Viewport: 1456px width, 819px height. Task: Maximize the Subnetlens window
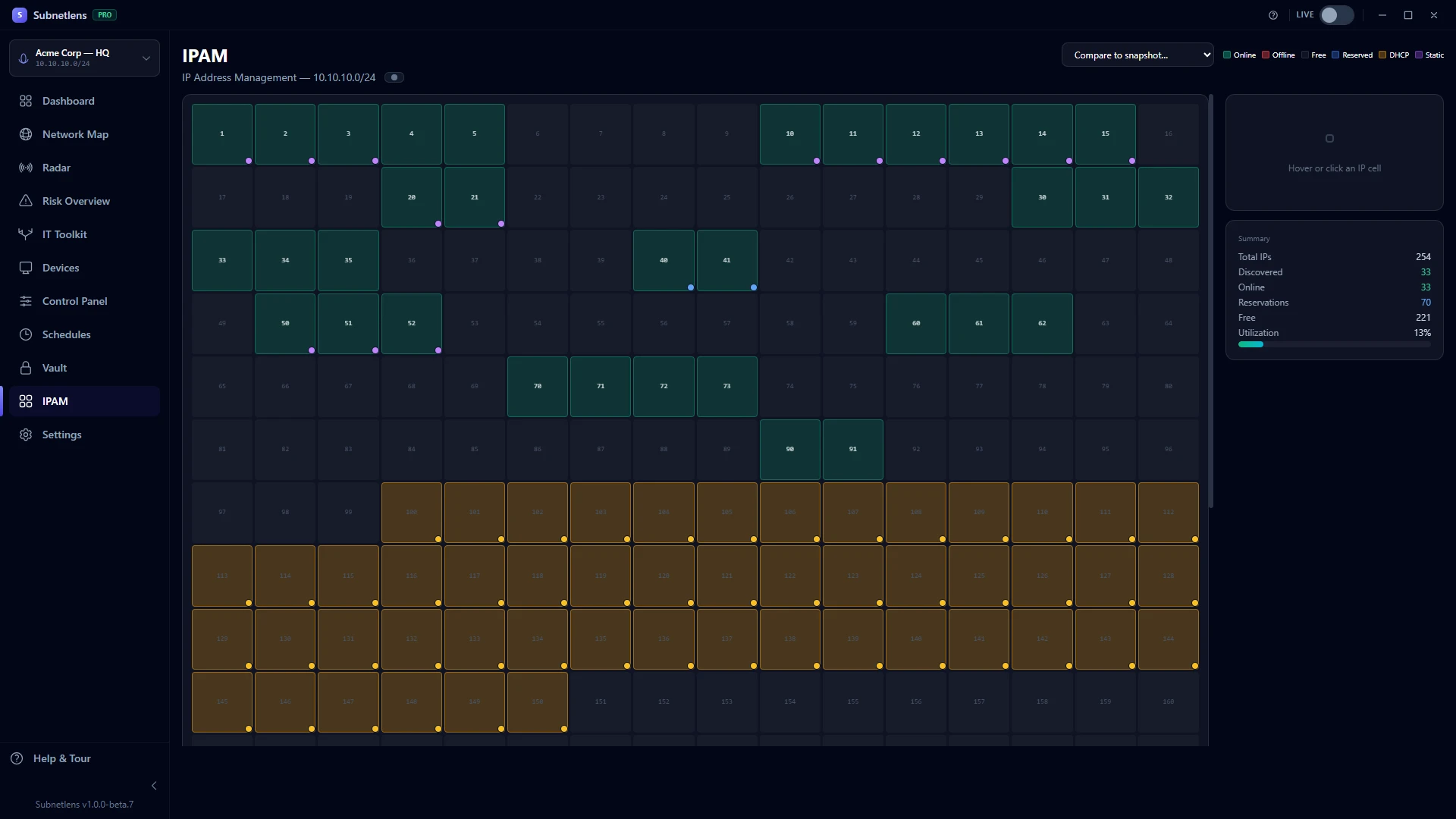[1408, 15]
